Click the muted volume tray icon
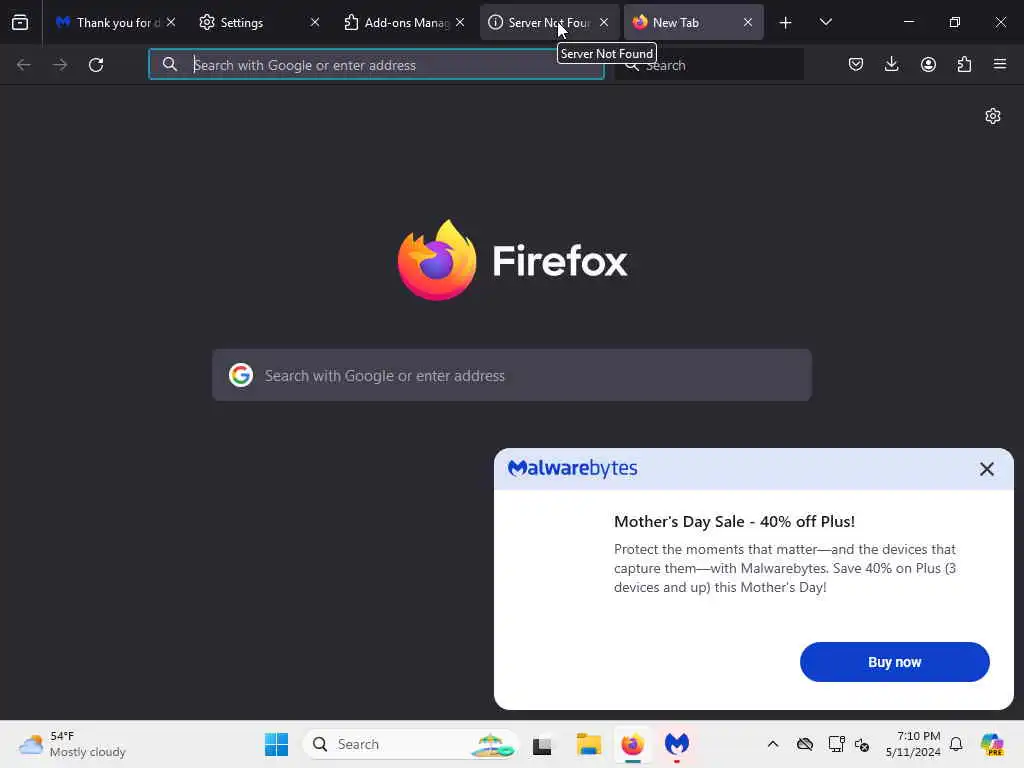The height and width of the screenshot is (768, 1024). point(862,744)
